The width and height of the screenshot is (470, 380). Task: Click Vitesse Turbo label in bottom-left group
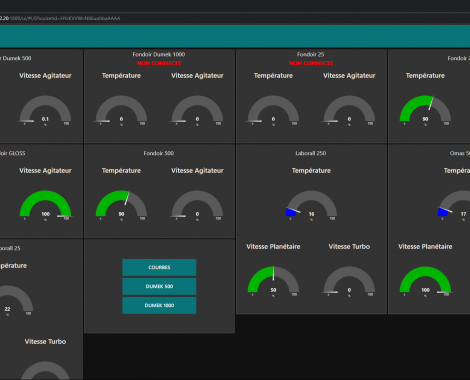[x=45, y=341]
